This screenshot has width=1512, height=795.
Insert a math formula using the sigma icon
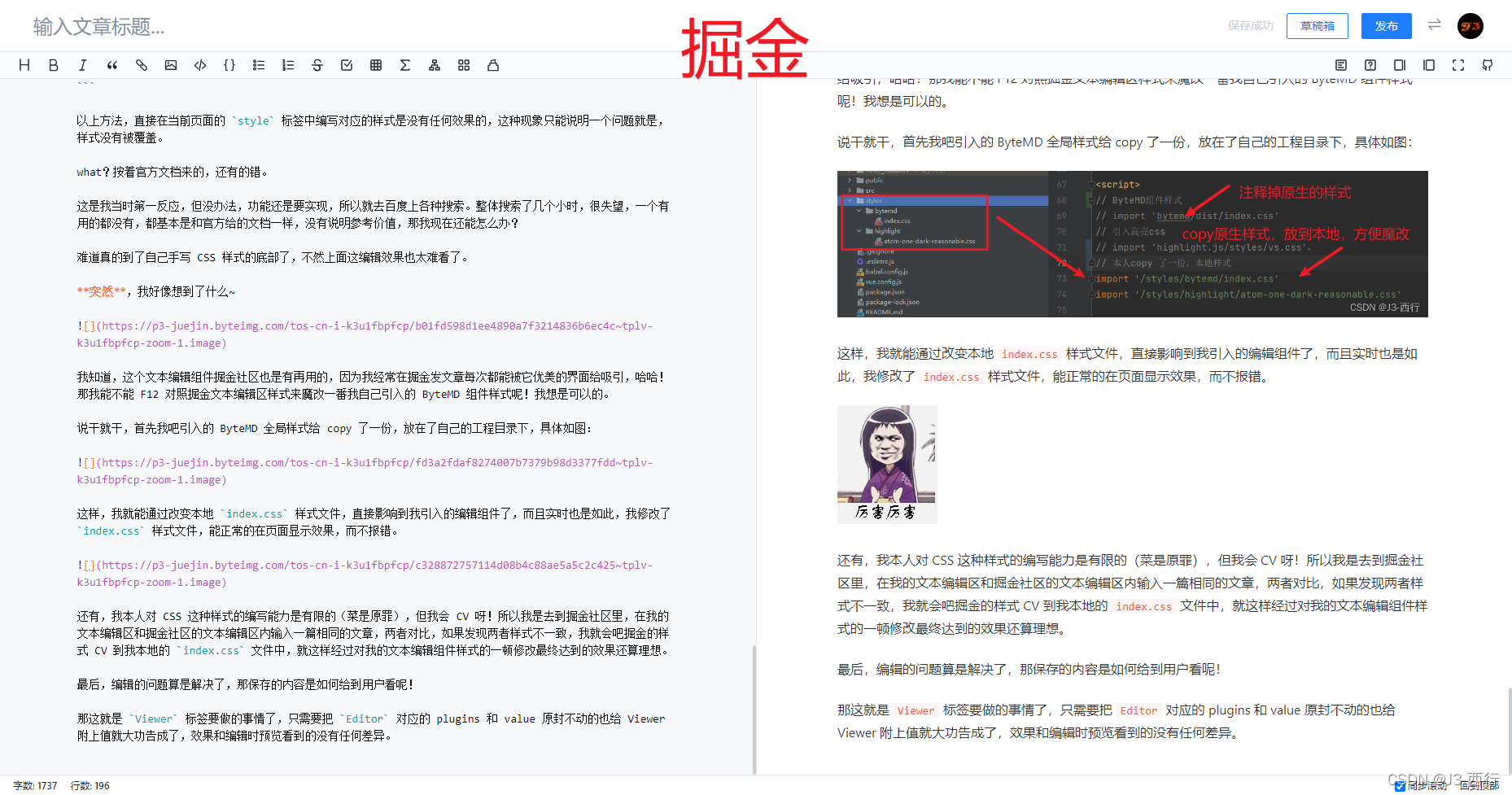pyautogui.click(x=405, y=65)
